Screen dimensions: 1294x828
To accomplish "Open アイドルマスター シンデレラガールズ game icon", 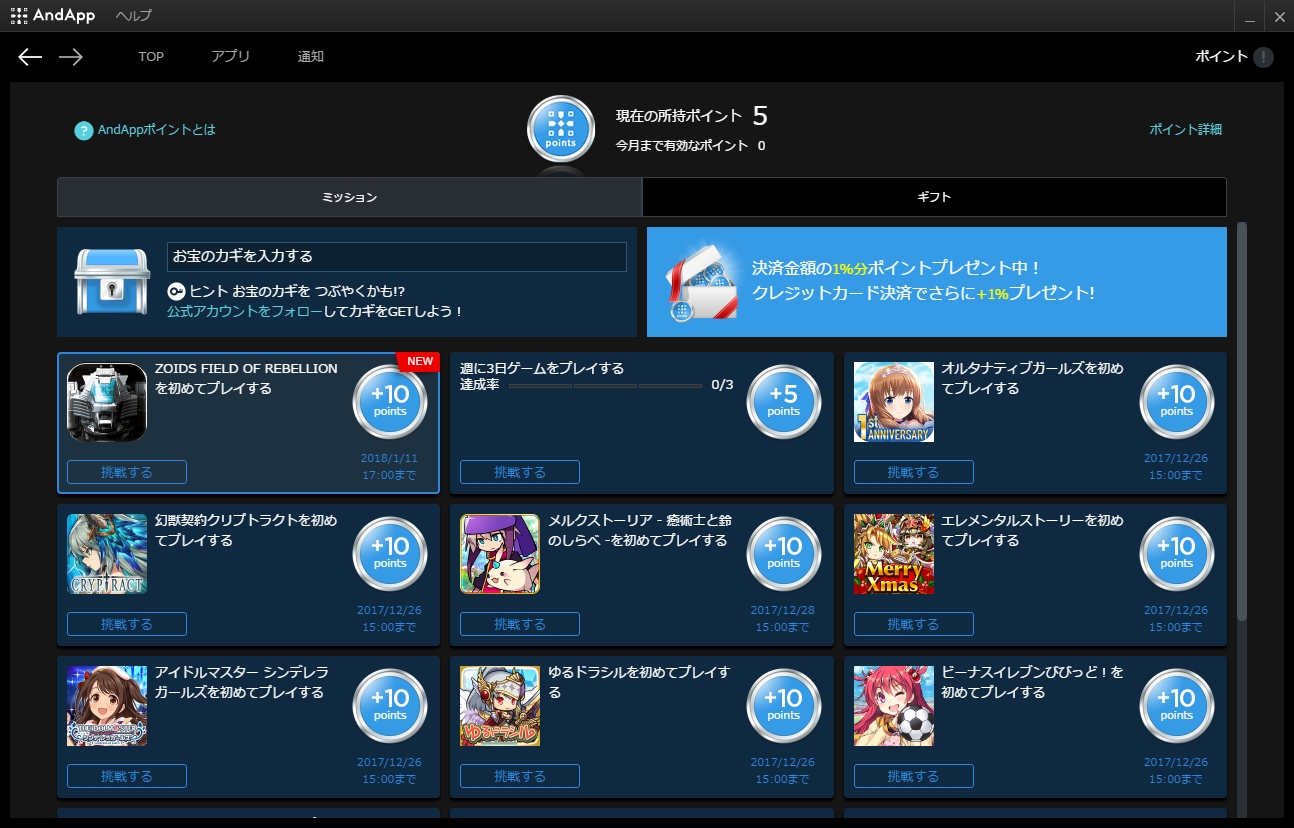I will pyautogui.click(x=107, y=706).
